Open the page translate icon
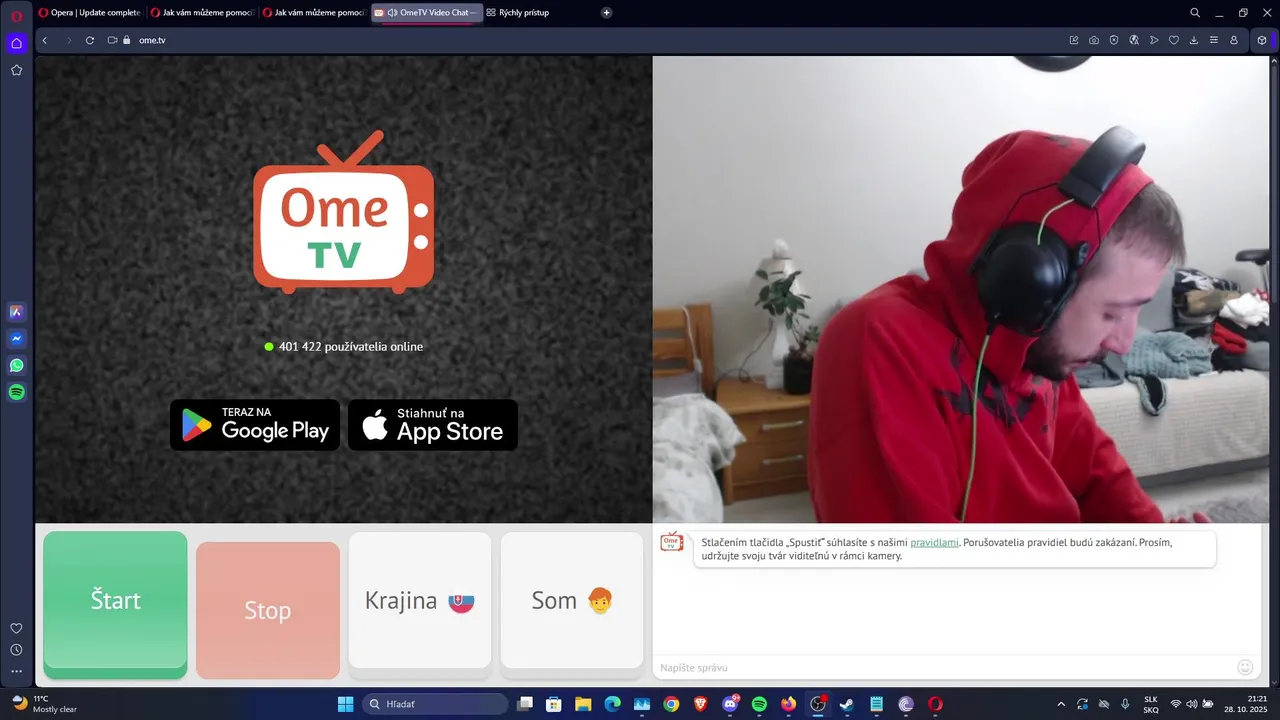 click(1134, 40)
